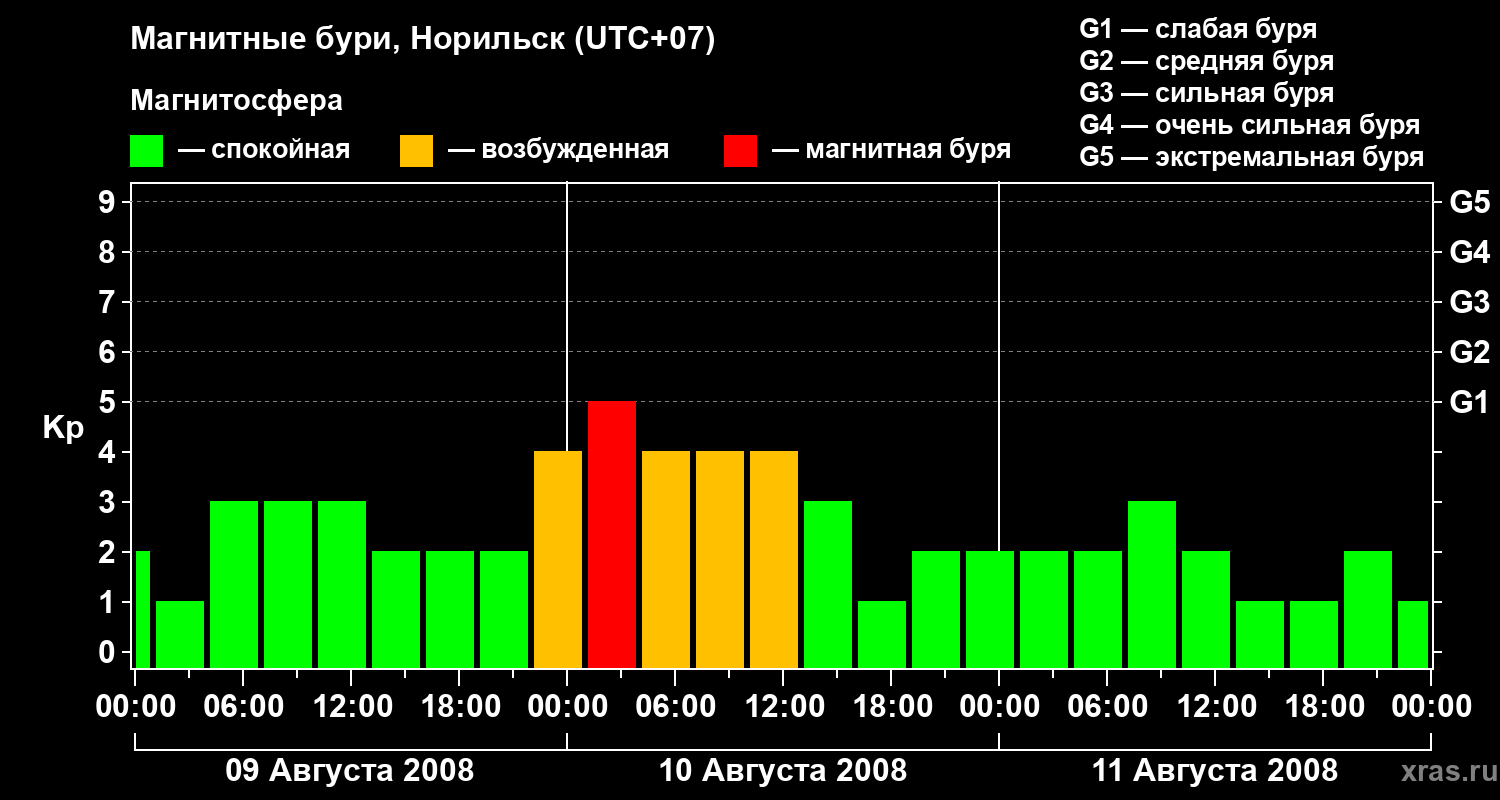Click the '06:00' tick label above 09 Августа
This screenshot has height=800, width=1500.
(243, 707)
